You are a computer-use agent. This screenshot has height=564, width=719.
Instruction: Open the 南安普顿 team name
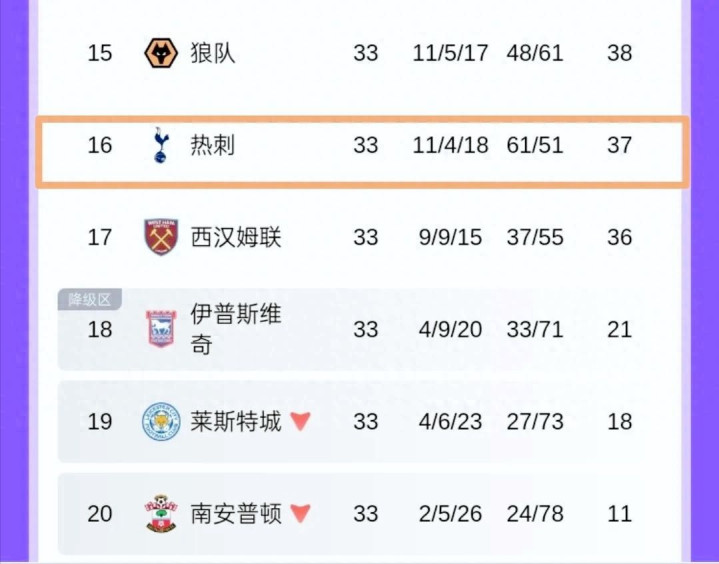236,513
